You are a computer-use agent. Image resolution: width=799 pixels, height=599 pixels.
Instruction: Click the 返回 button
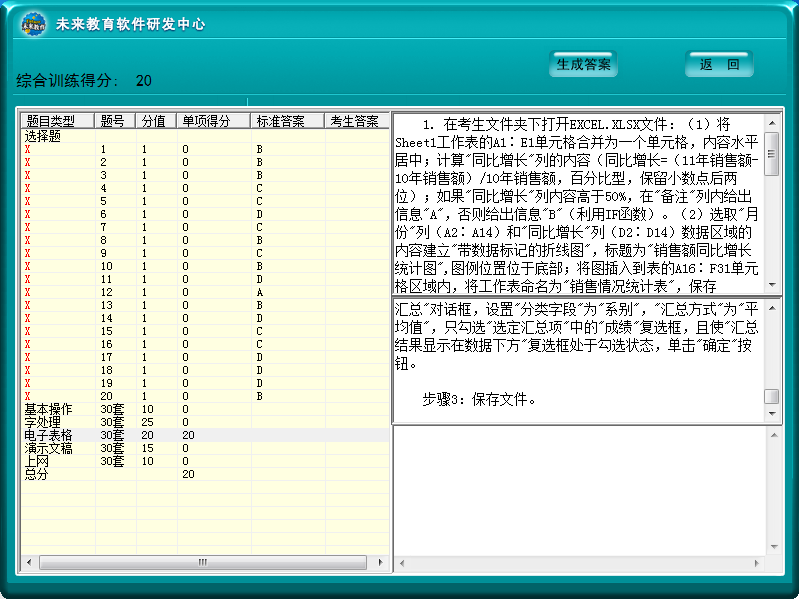coord(719,64)
